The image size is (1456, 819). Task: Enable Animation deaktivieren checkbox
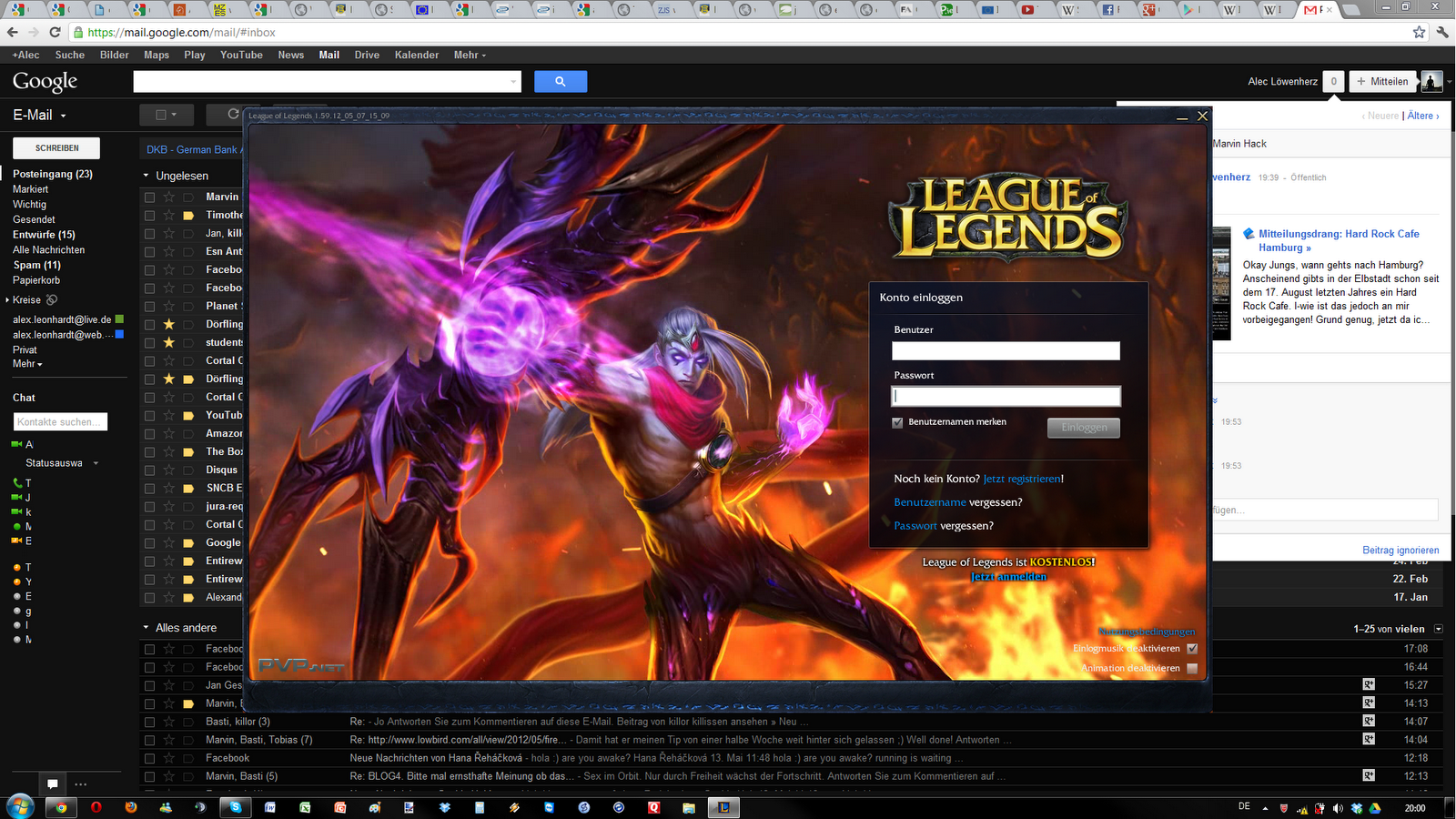coord(1192,668)
